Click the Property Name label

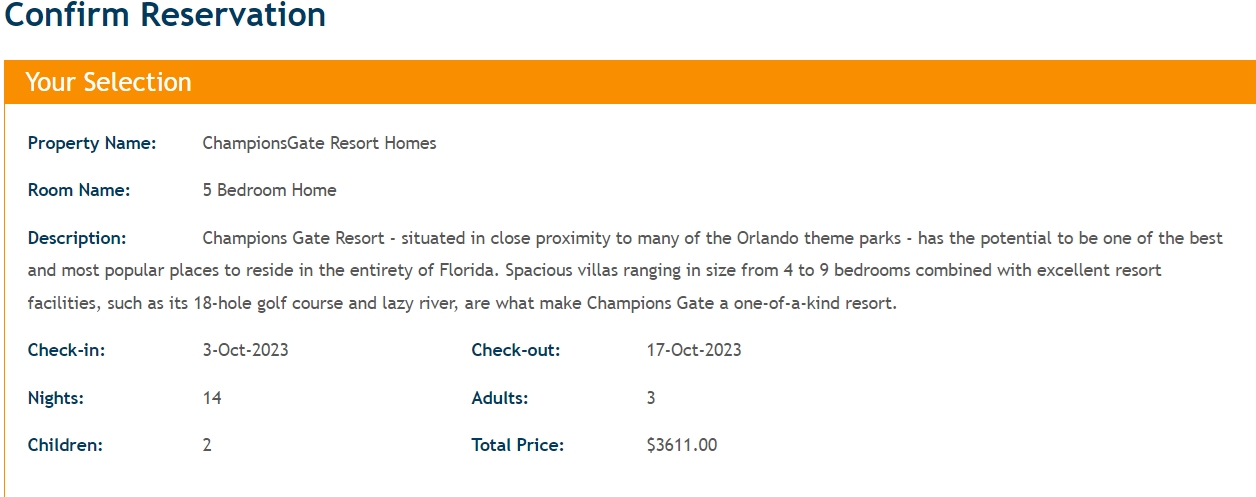pyautogui.click(x=92, y=143)
